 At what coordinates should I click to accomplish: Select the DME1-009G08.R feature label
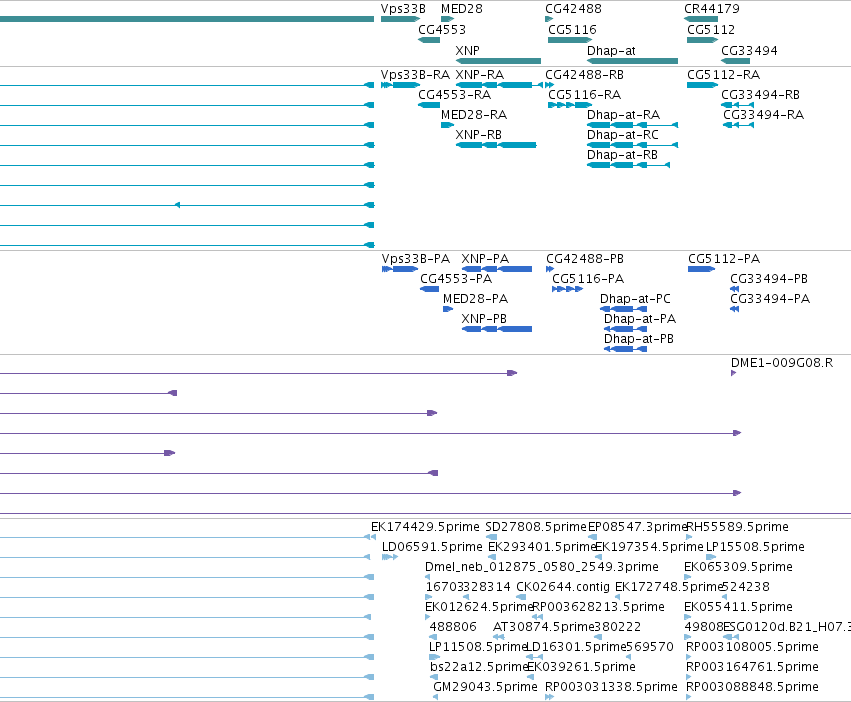pos(782,363)
